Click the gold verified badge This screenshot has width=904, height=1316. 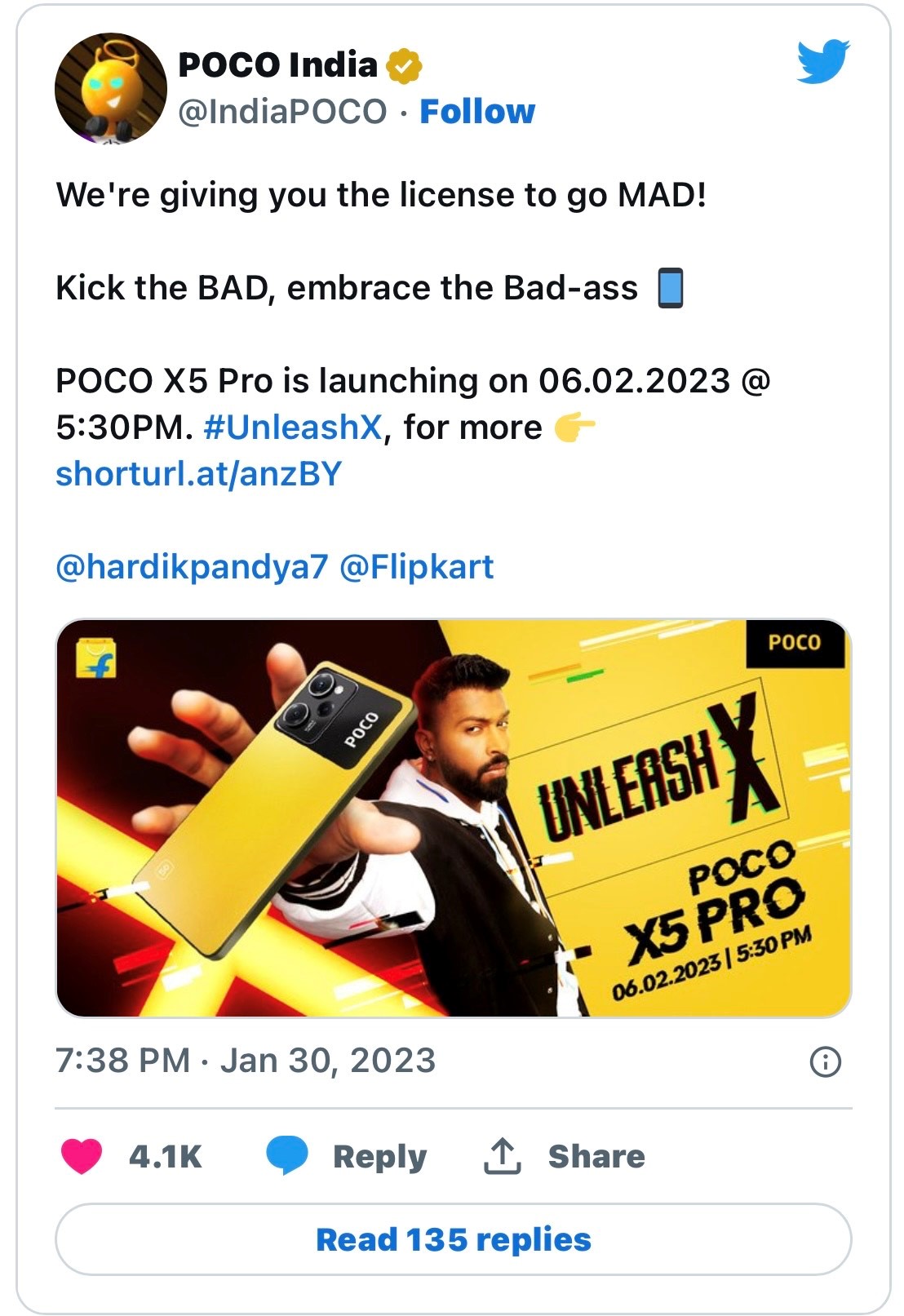point(404,65)
